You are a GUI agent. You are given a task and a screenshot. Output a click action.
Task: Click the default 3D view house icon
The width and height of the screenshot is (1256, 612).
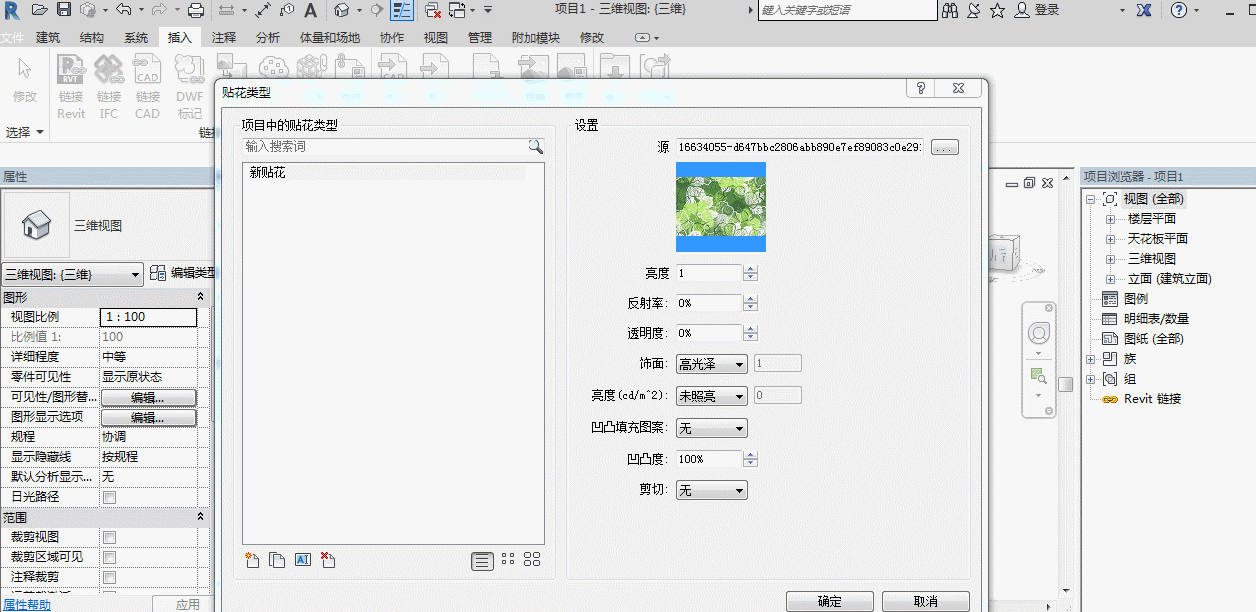(342, 10)
